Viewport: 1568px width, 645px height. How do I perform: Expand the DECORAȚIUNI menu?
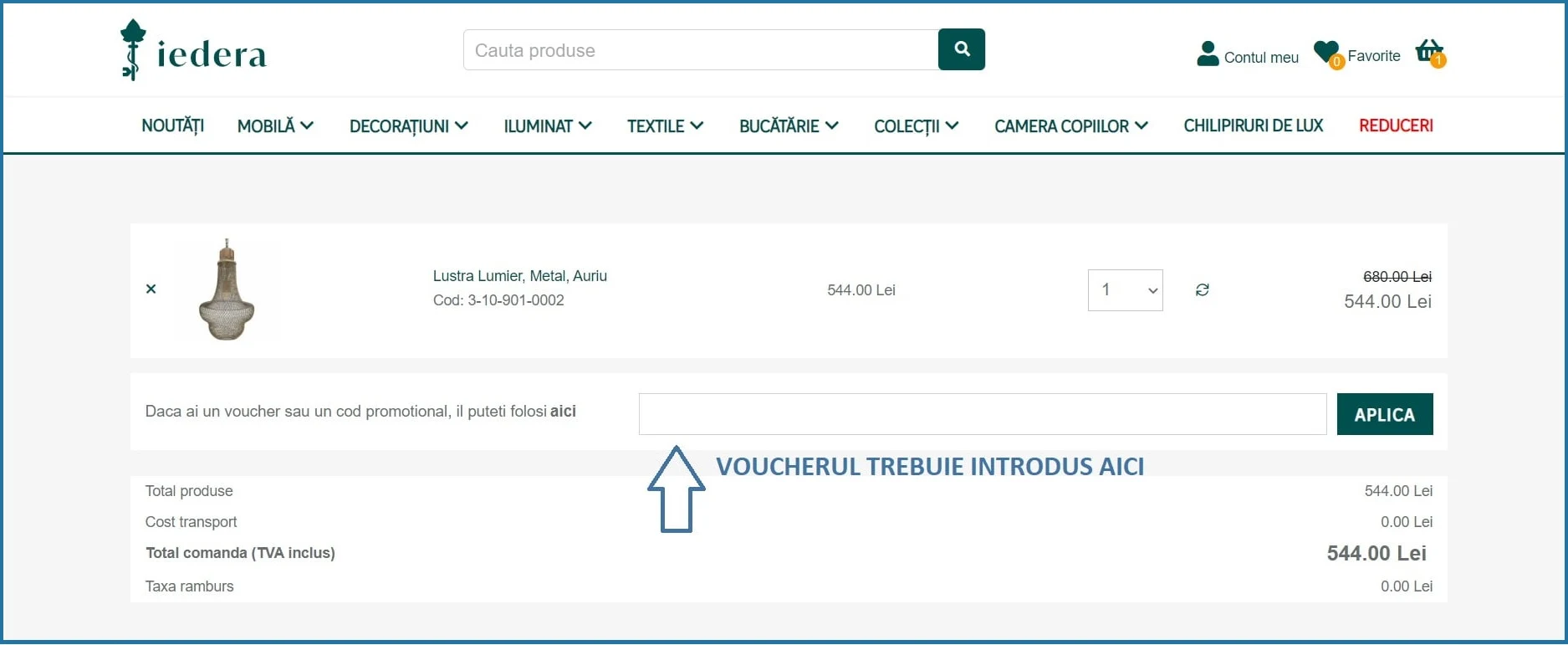pos(408,125)
